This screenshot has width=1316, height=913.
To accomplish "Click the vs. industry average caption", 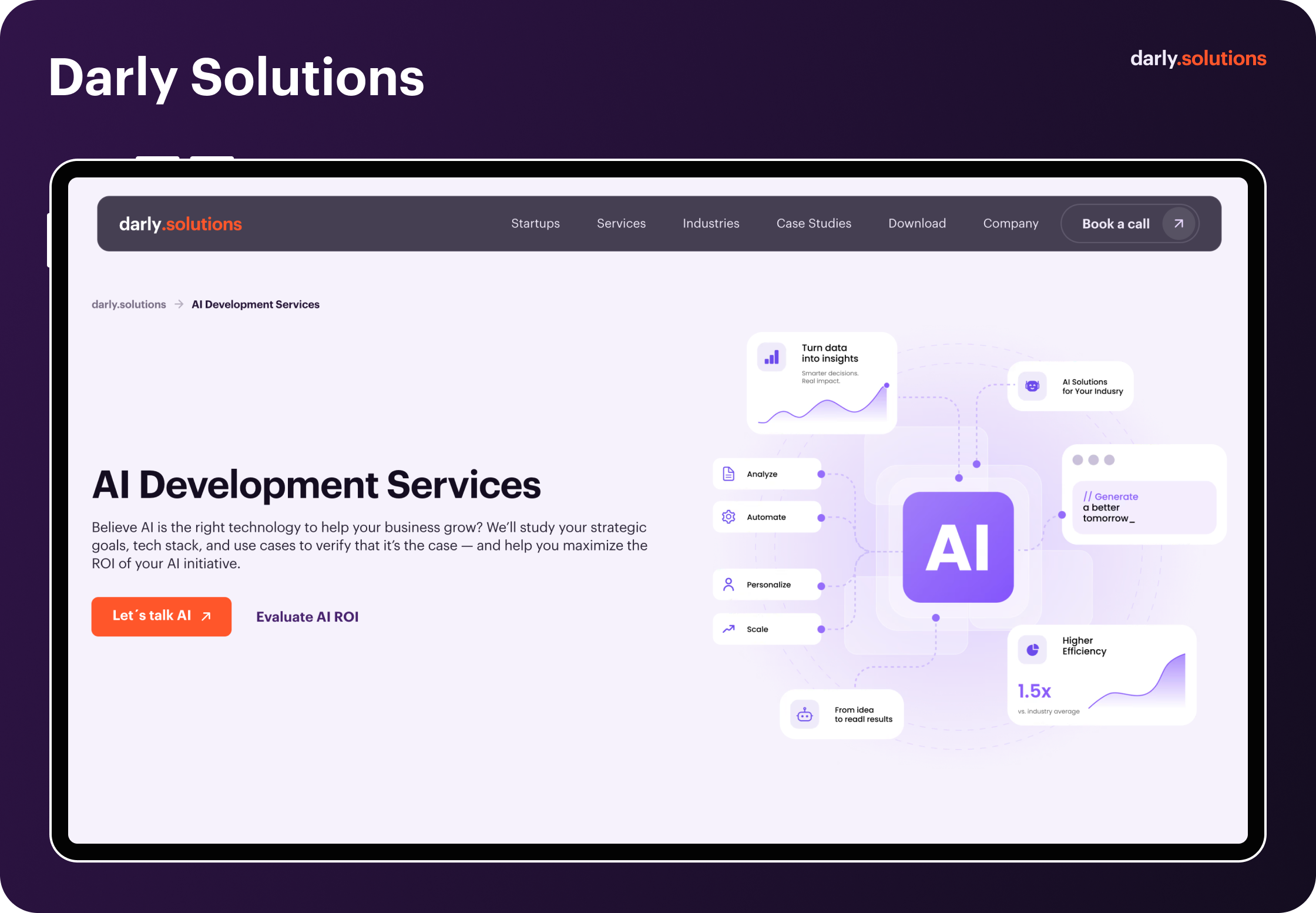I will (1049, 711).
